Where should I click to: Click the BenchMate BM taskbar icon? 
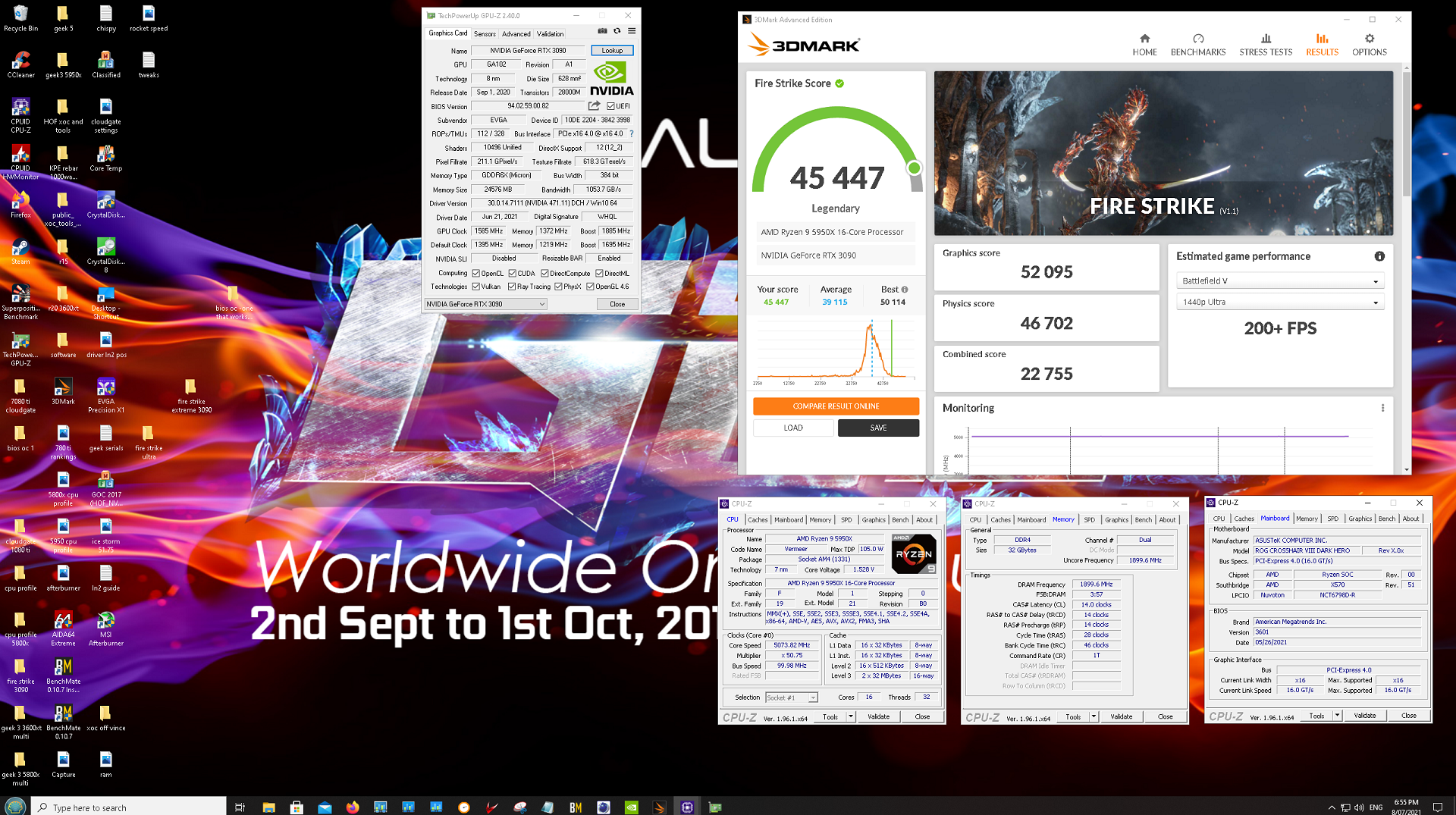pos(576,807)
